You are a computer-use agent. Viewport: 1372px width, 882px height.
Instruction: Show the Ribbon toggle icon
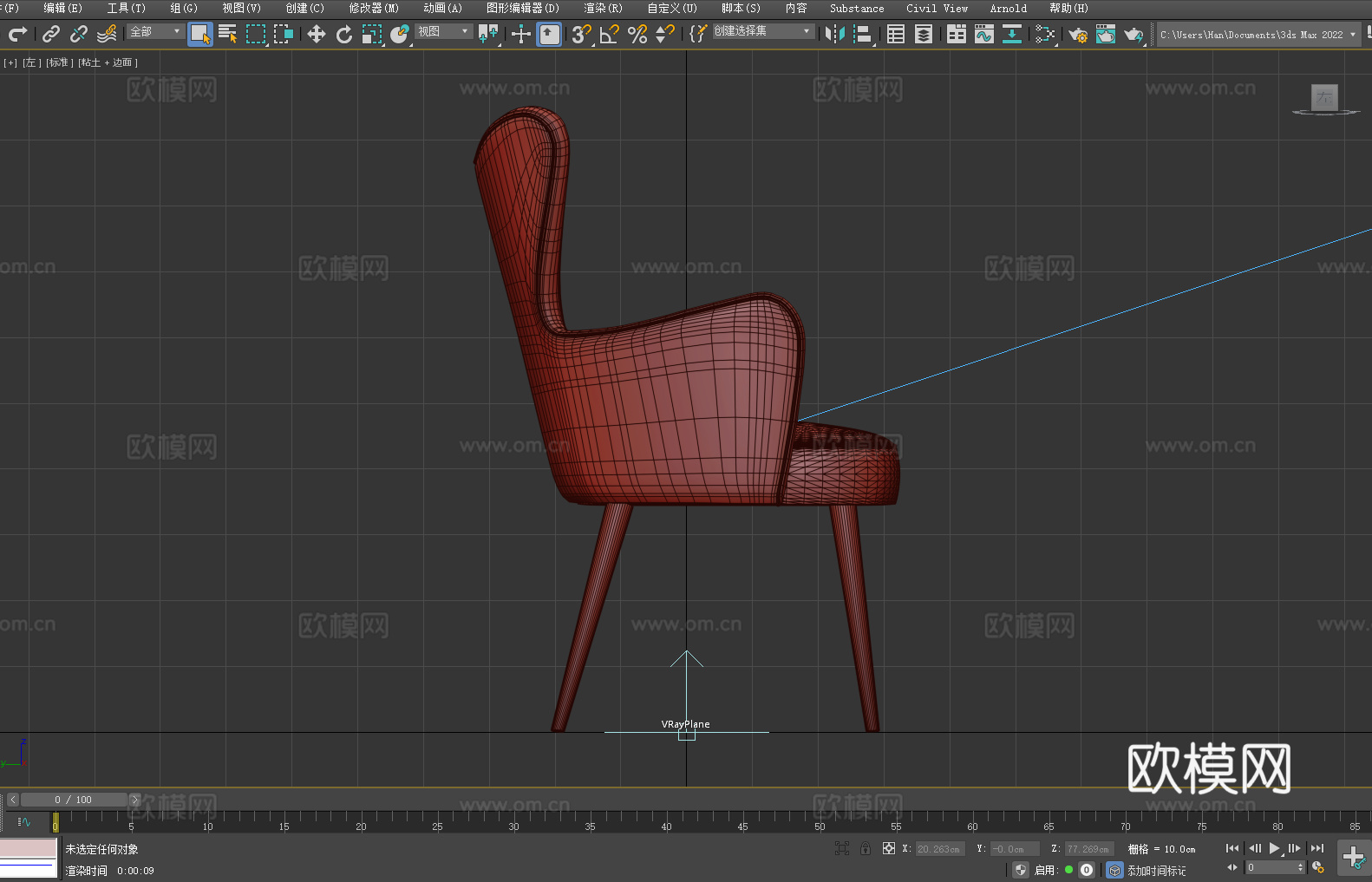click(x=957, y=34)
